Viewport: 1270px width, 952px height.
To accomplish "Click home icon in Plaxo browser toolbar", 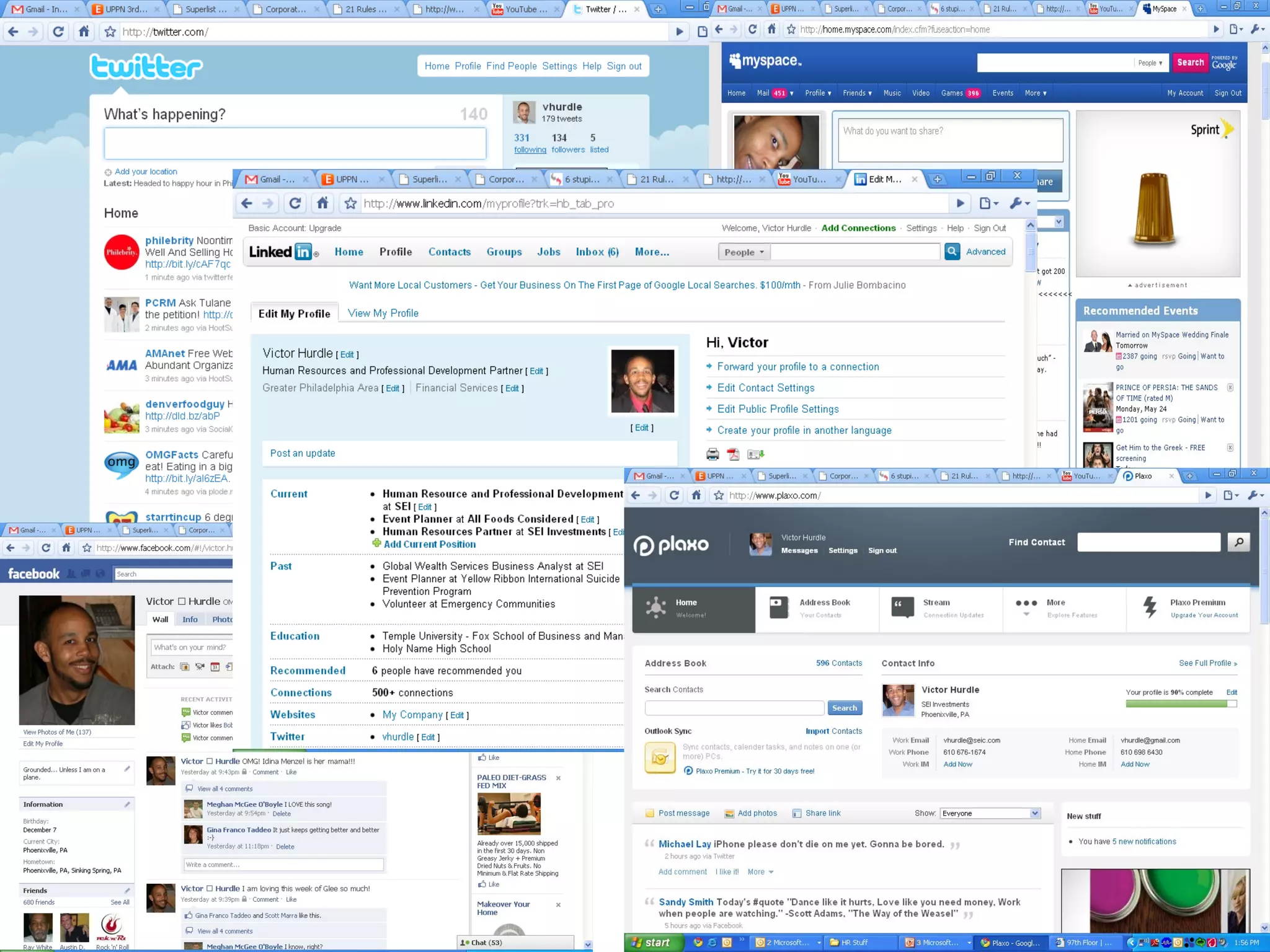I will [x=696, y=495].
